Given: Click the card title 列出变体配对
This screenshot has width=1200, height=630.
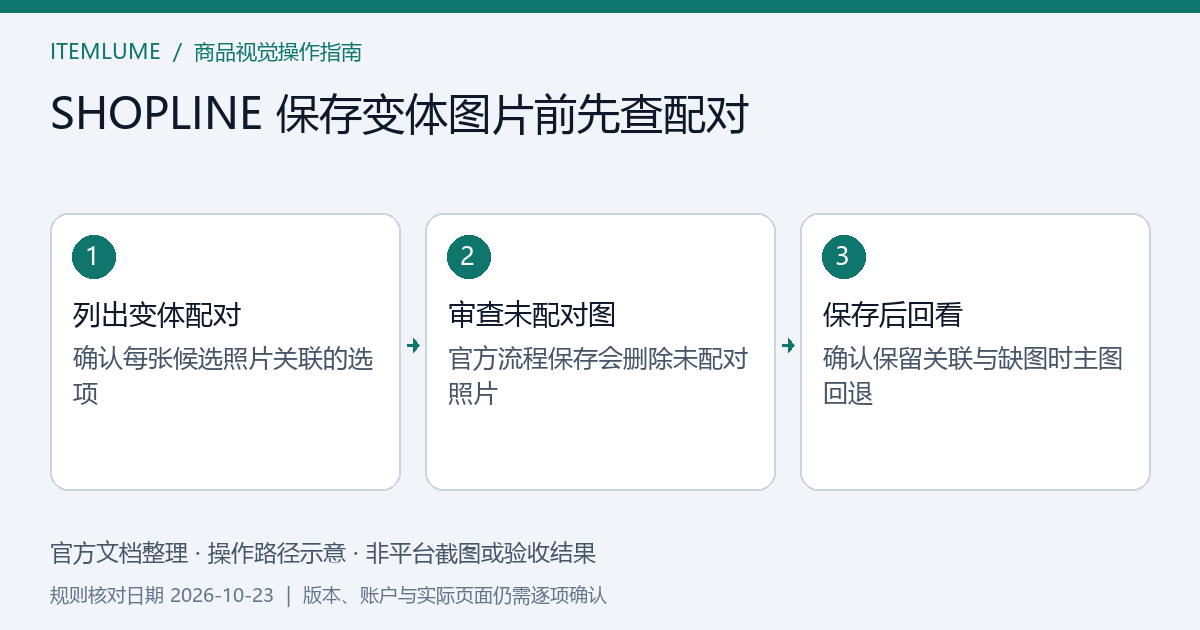Looking at the screenshot, I should [x=157, y=315].
